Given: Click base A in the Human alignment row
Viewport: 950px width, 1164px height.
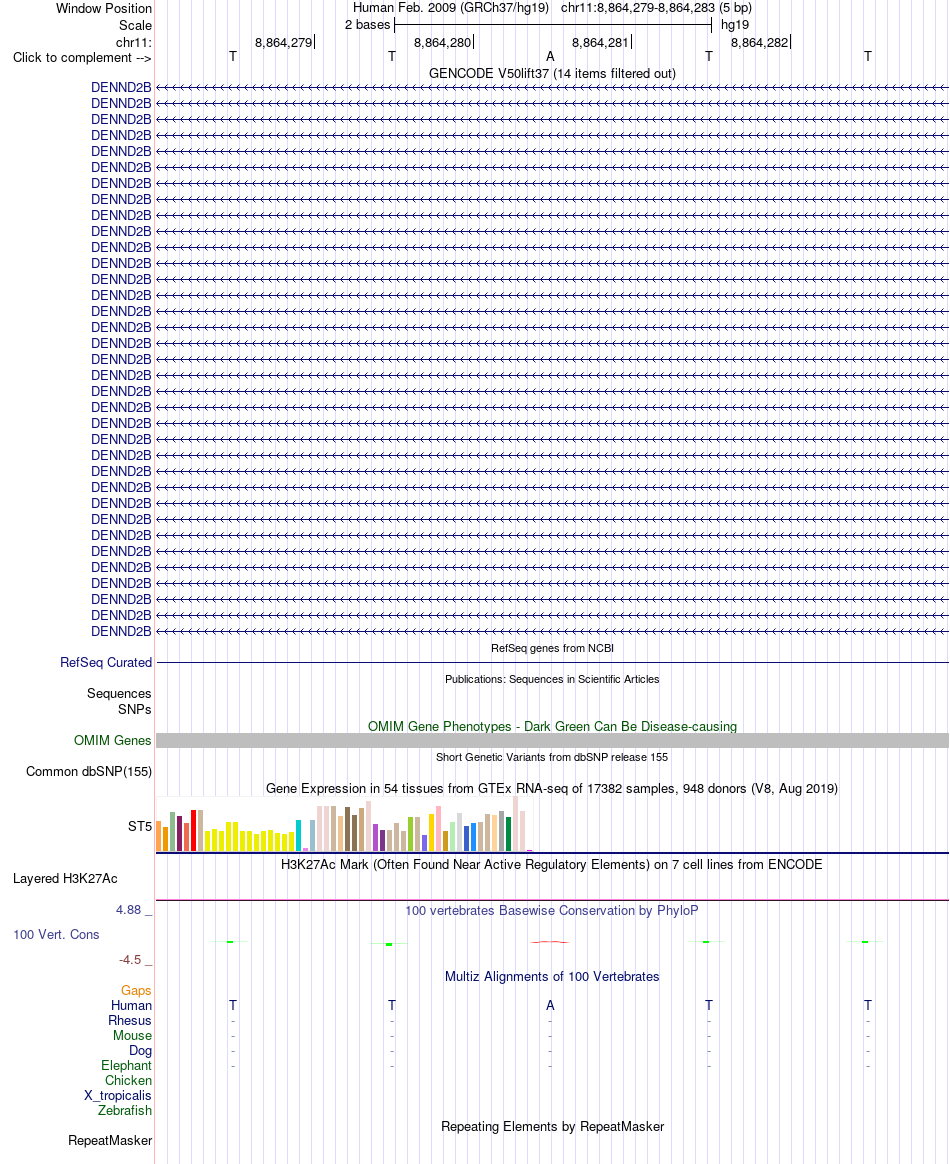Looking at the screenshot, I should (x=550, y=1005).
